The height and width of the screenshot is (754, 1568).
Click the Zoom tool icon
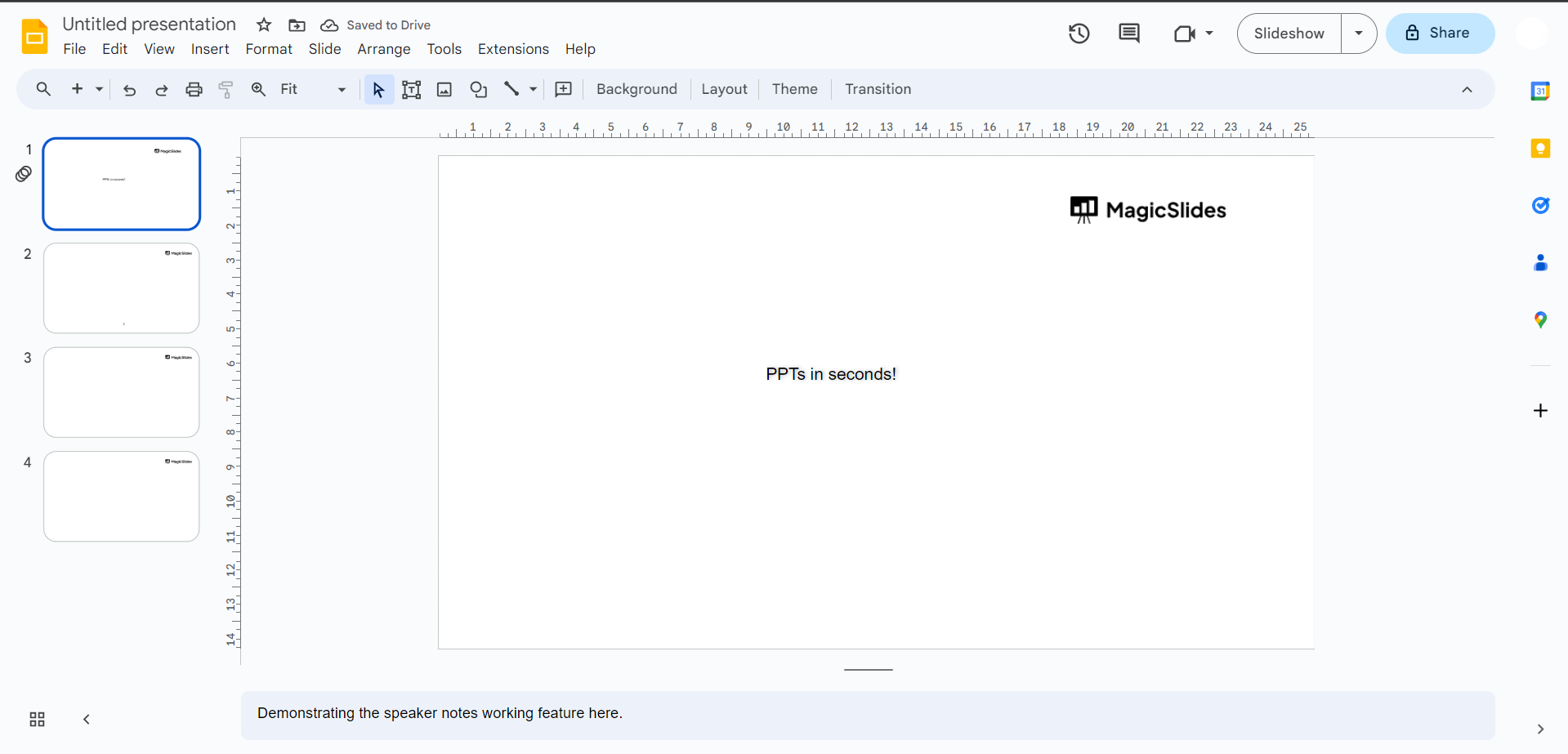(x=258, y=89)
